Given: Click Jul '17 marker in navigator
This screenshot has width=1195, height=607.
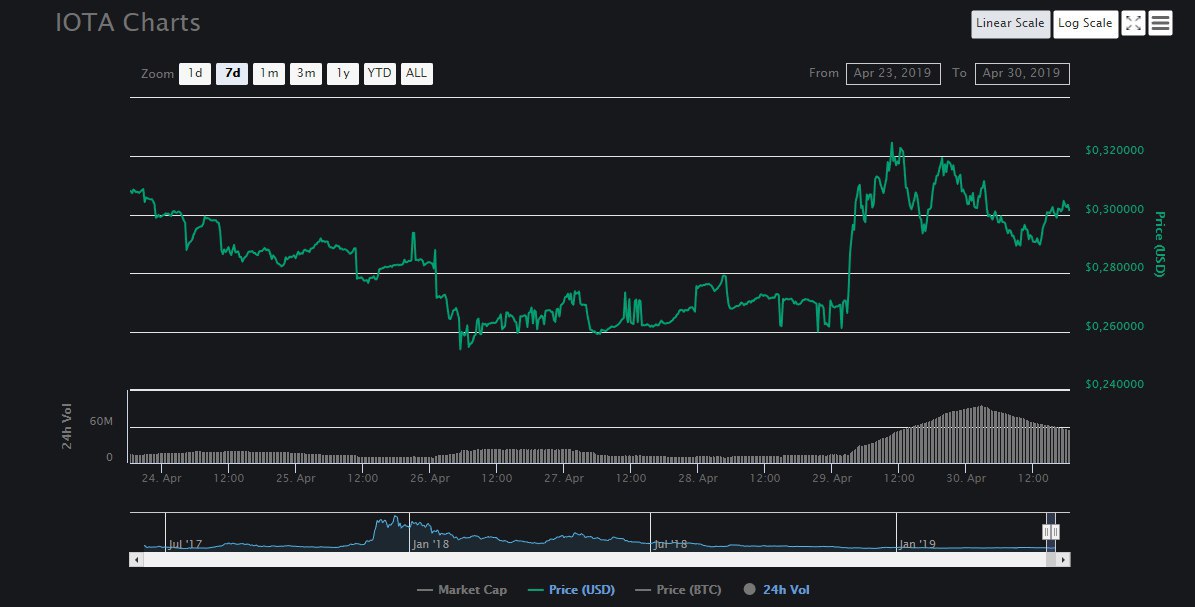Looking at the screenshot, I should (185, 544).
